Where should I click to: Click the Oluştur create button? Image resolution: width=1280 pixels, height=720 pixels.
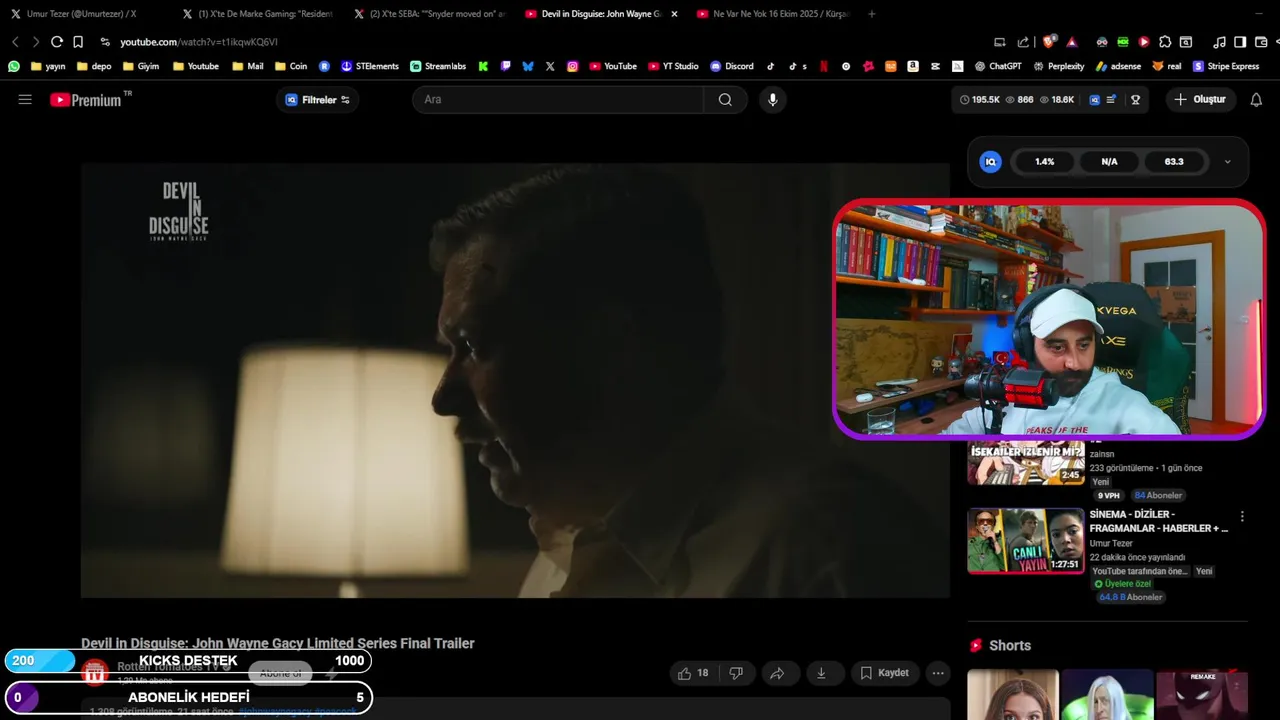[x=1200, y=99]
